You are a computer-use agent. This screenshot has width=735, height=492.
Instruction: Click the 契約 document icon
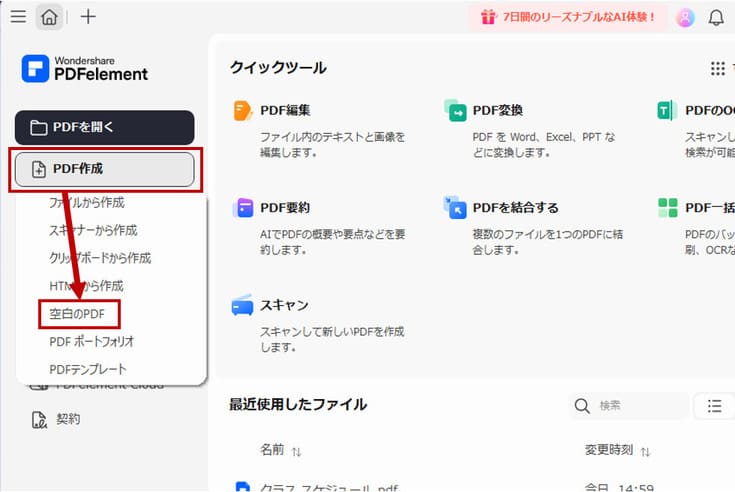[39, 420]
